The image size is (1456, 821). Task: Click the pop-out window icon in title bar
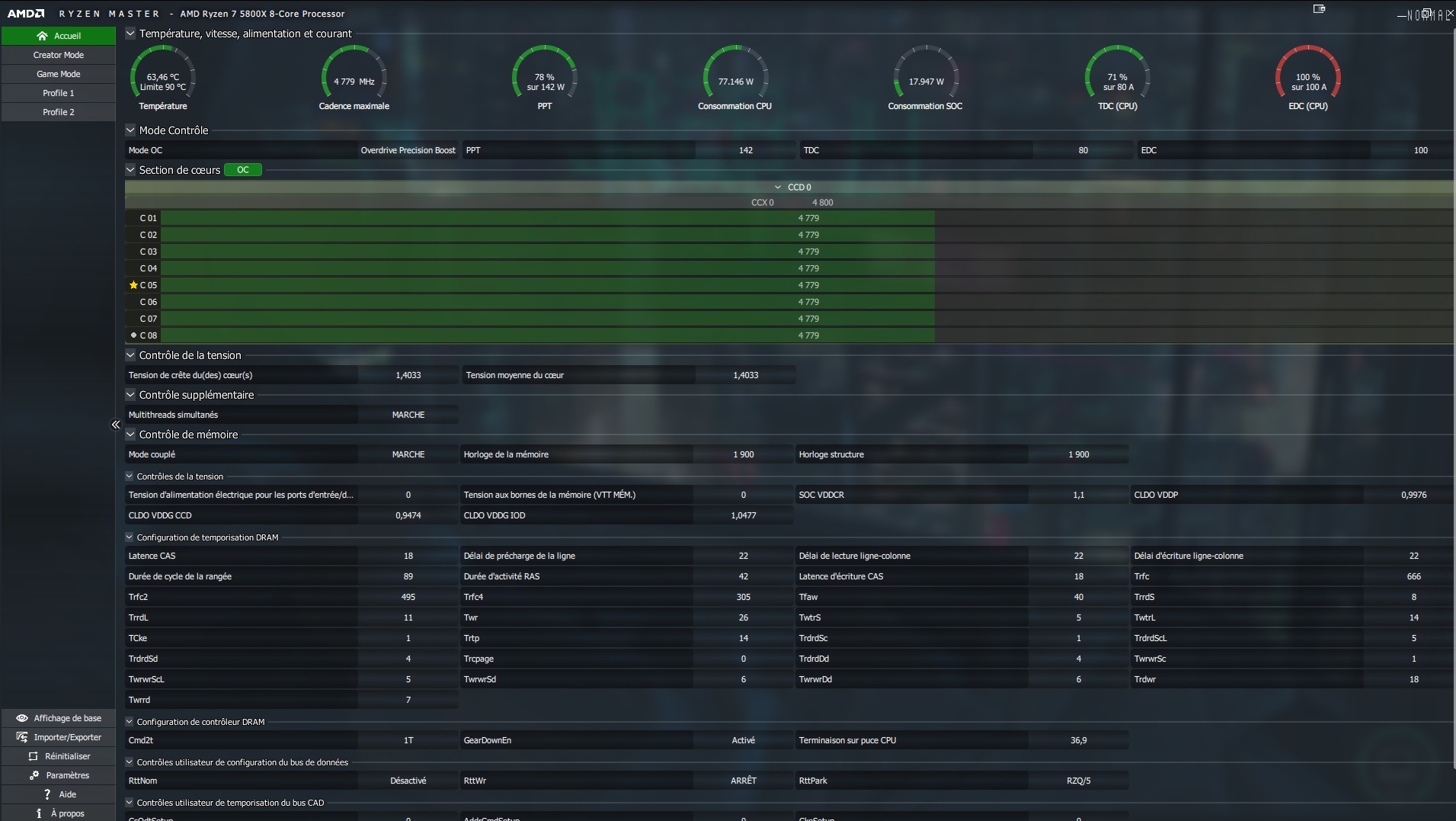coord(1319,9)
